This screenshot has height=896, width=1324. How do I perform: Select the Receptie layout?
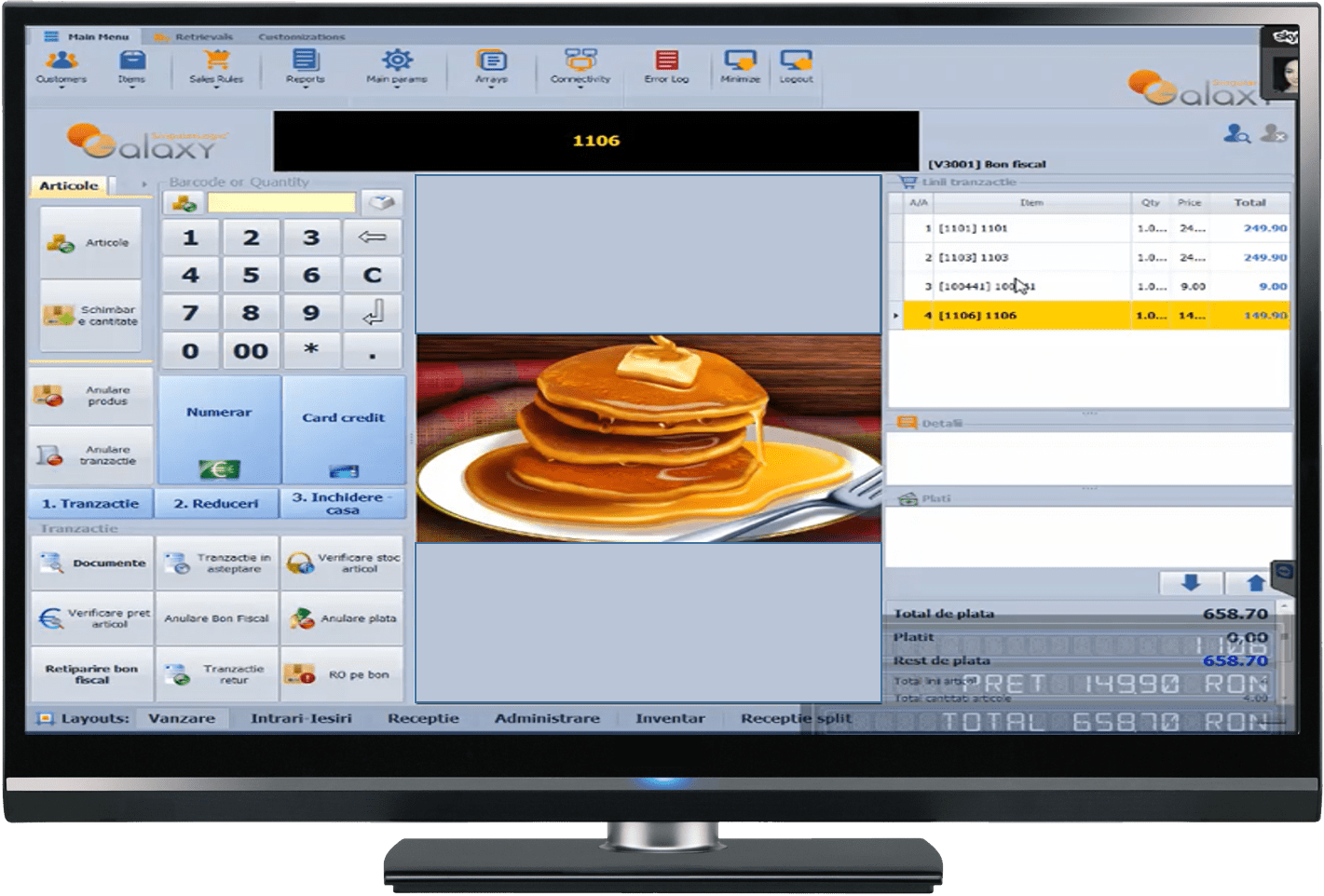coord(423,718)
